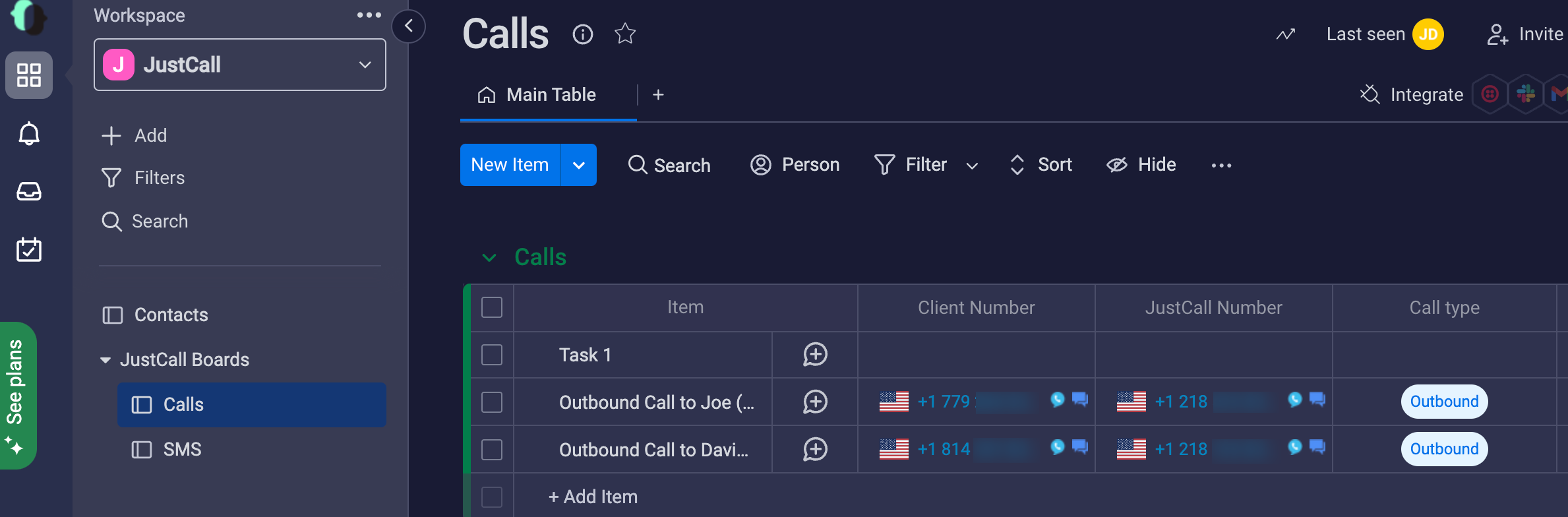Open the toolbar more options ellipsis

pyautogui.click(x=1221, y=165)
